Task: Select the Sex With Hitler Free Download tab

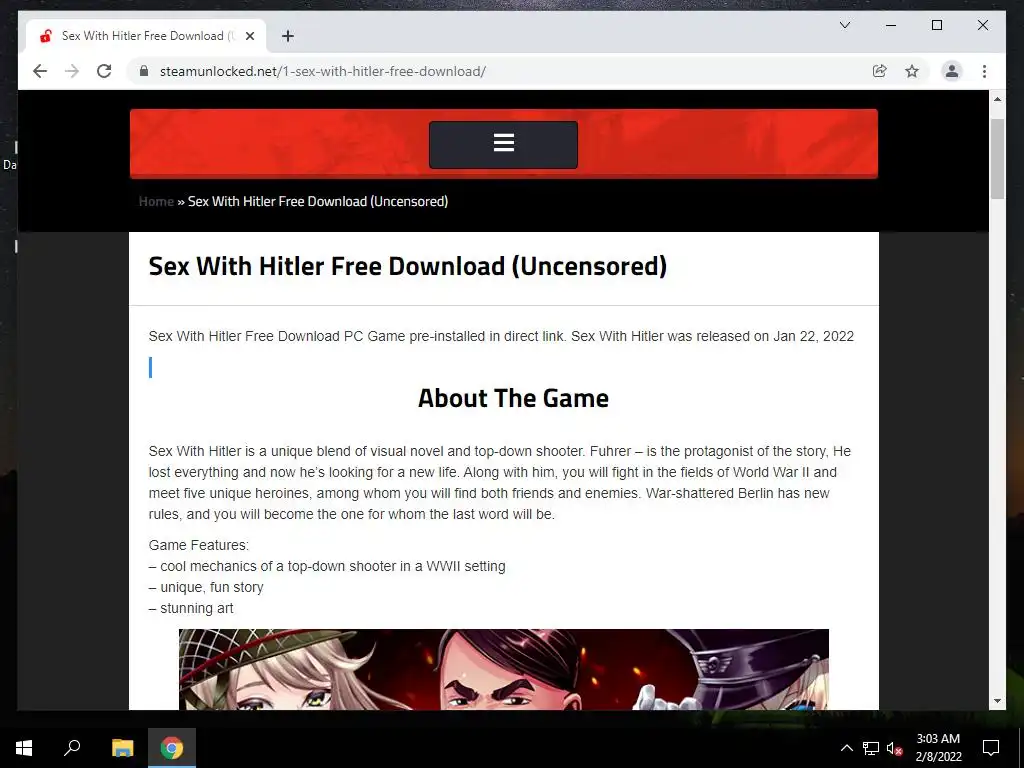Action: (x=146, y=36)
